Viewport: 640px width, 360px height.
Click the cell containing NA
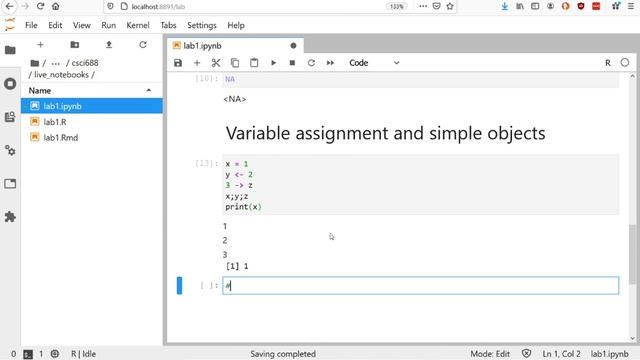[x=420, y=80]
